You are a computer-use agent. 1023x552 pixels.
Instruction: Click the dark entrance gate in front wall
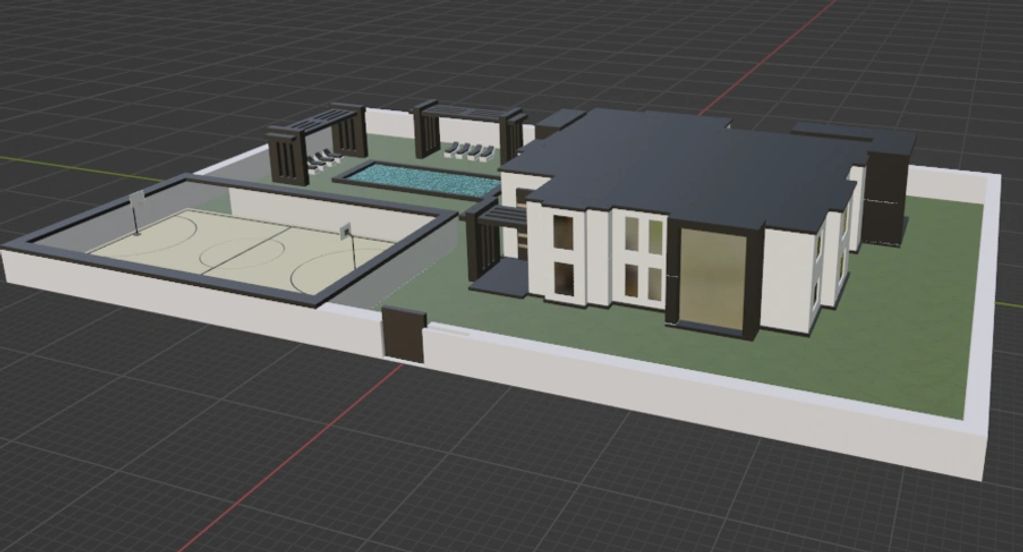point(404,334)
